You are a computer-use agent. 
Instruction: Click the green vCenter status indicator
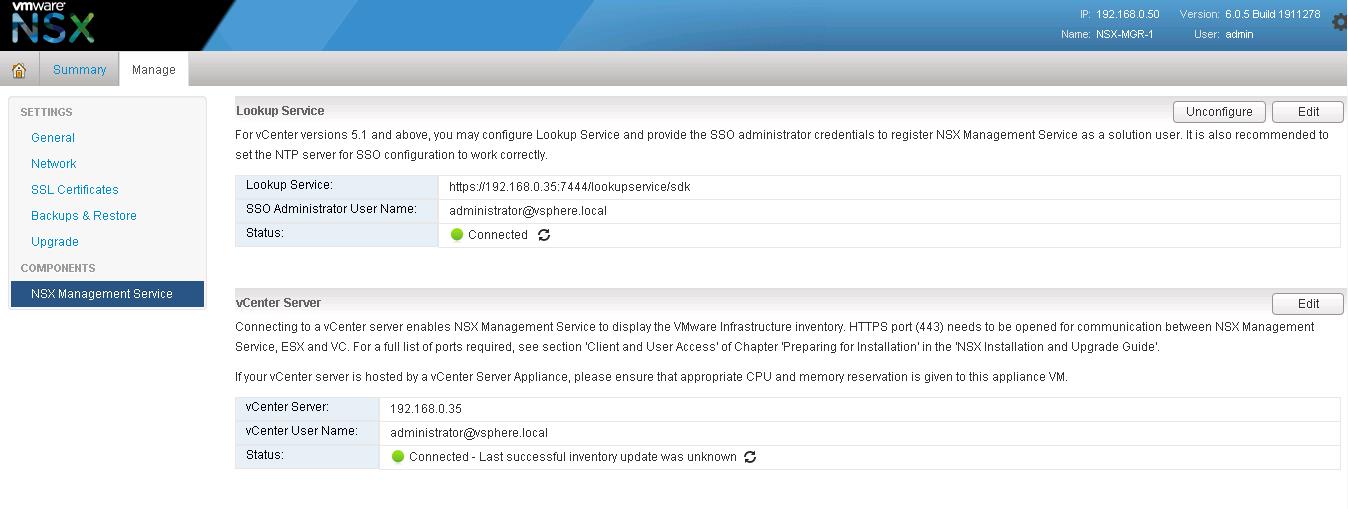pos(398,457)
